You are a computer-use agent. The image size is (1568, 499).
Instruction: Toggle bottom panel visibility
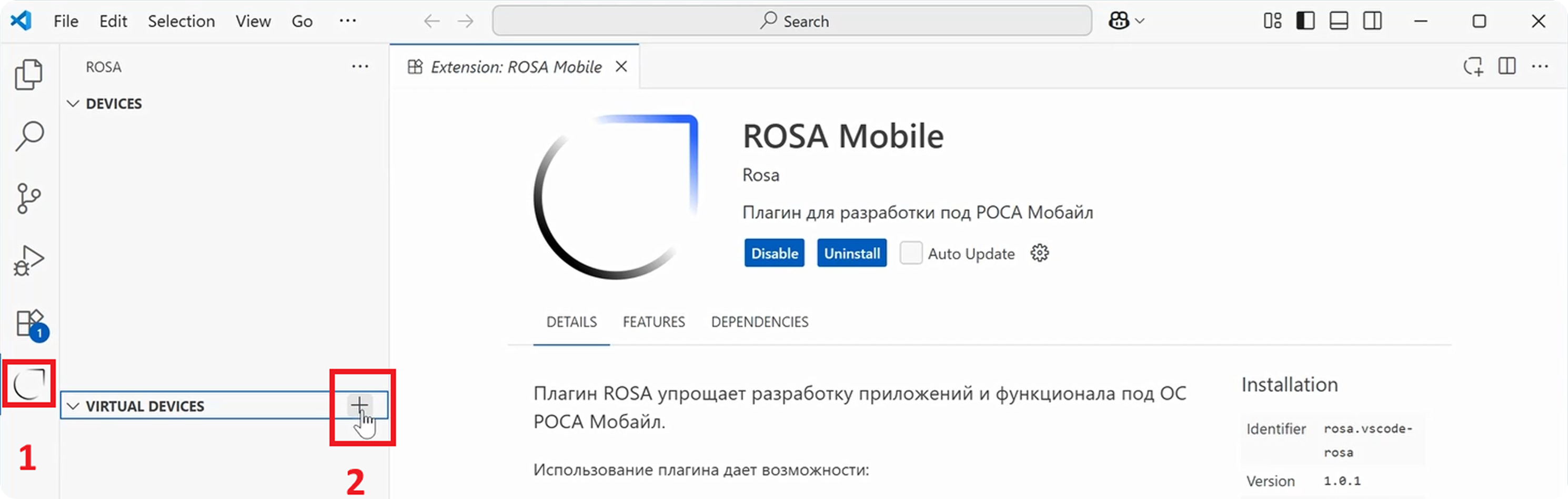tap(1339, 21)
